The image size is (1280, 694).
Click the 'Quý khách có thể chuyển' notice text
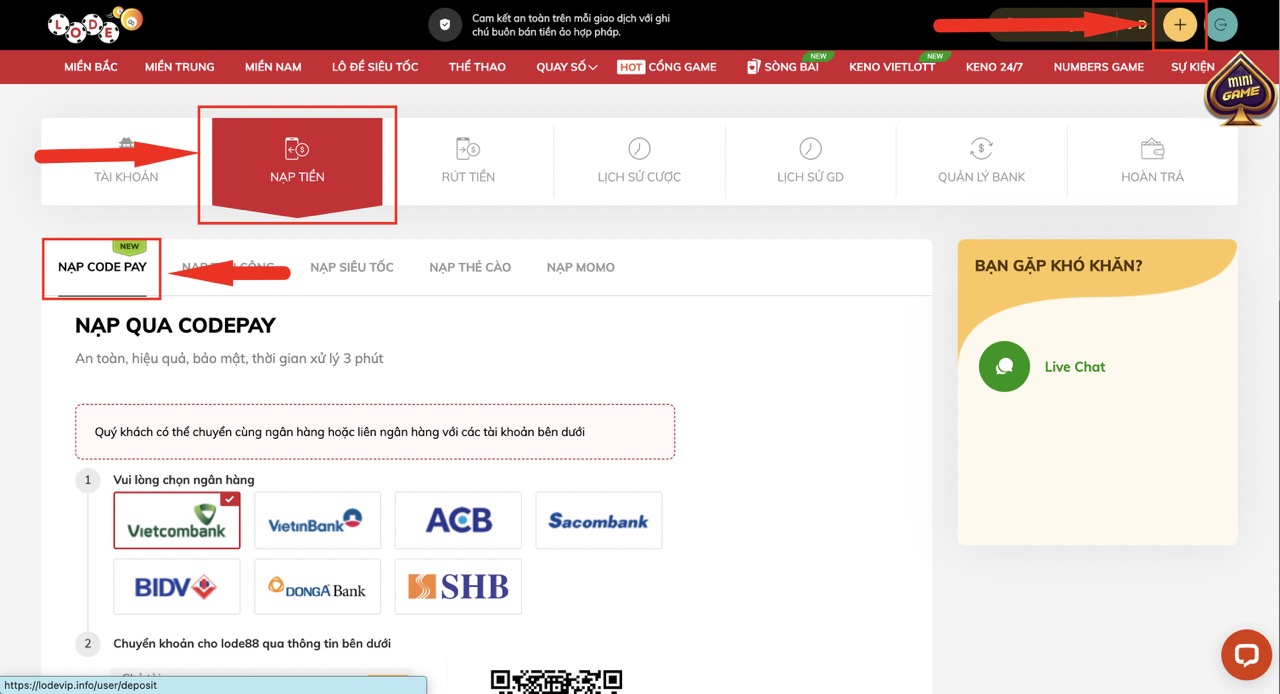340,432
